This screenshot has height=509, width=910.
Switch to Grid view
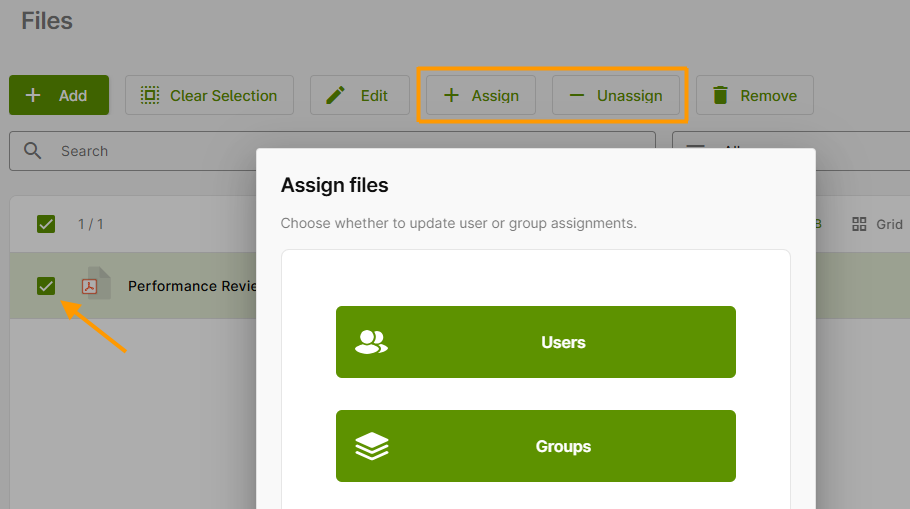pos(877,224)
